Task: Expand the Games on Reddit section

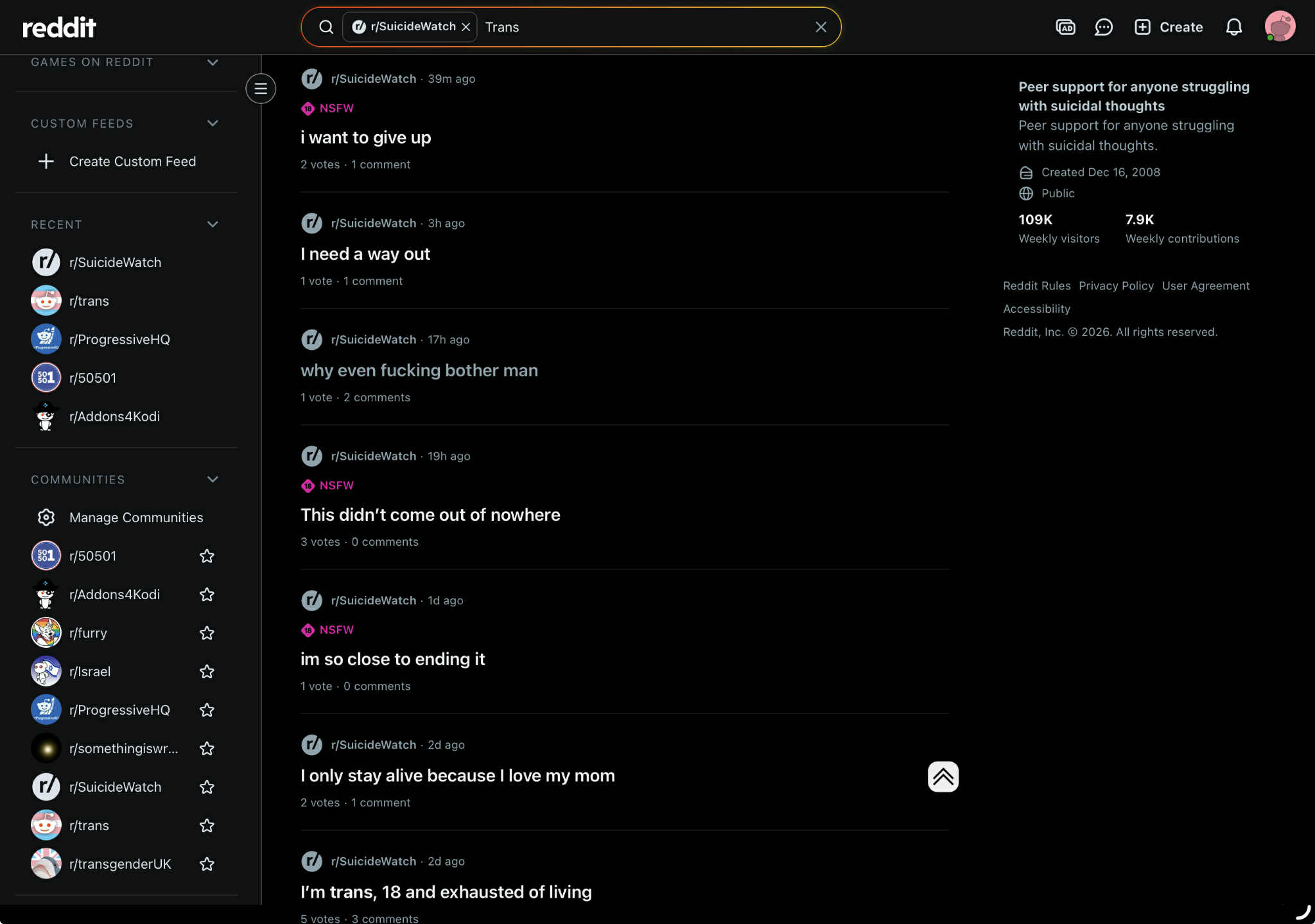Action: pyautogui.click(x=213, y=62)
